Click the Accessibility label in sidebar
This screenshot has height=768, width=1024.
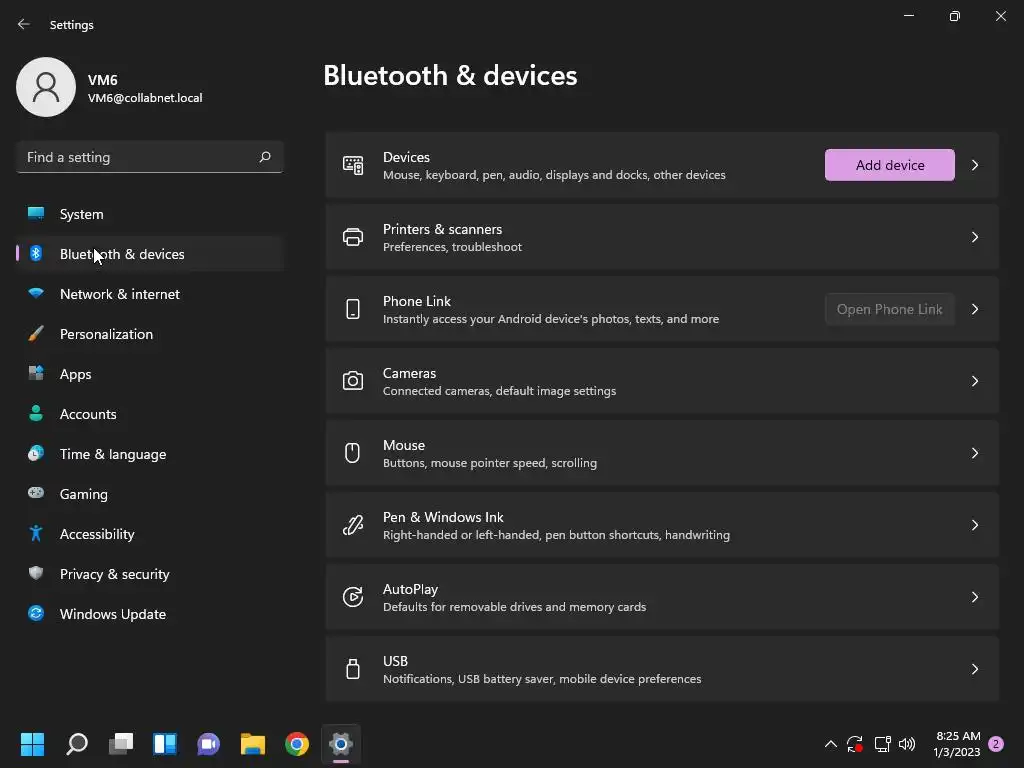pyautogui.click(x=97, y=534)
